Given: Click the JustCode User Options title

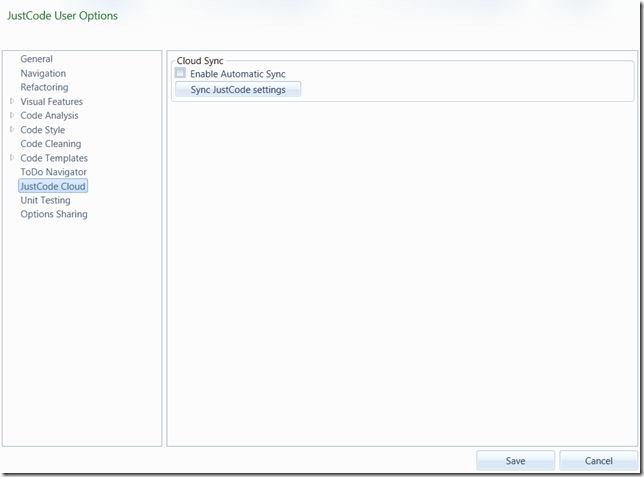Looking at the screenshot, I should tap(62, 16).
